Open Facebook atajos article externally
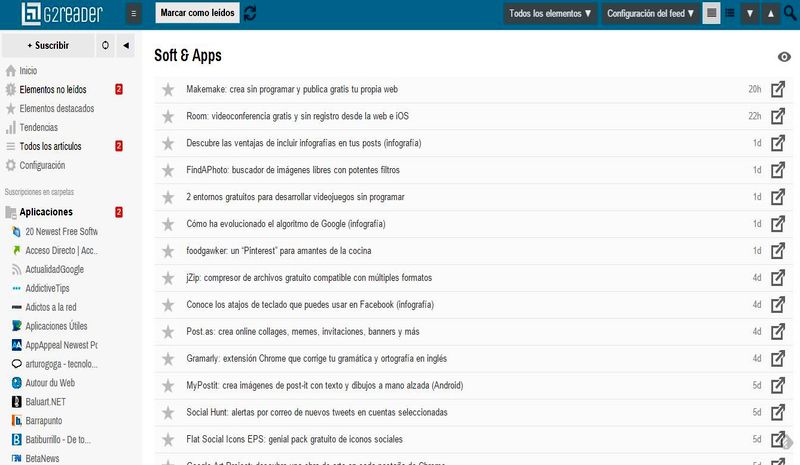The height and width of the screenshot is (465, 800). [778, 305]
